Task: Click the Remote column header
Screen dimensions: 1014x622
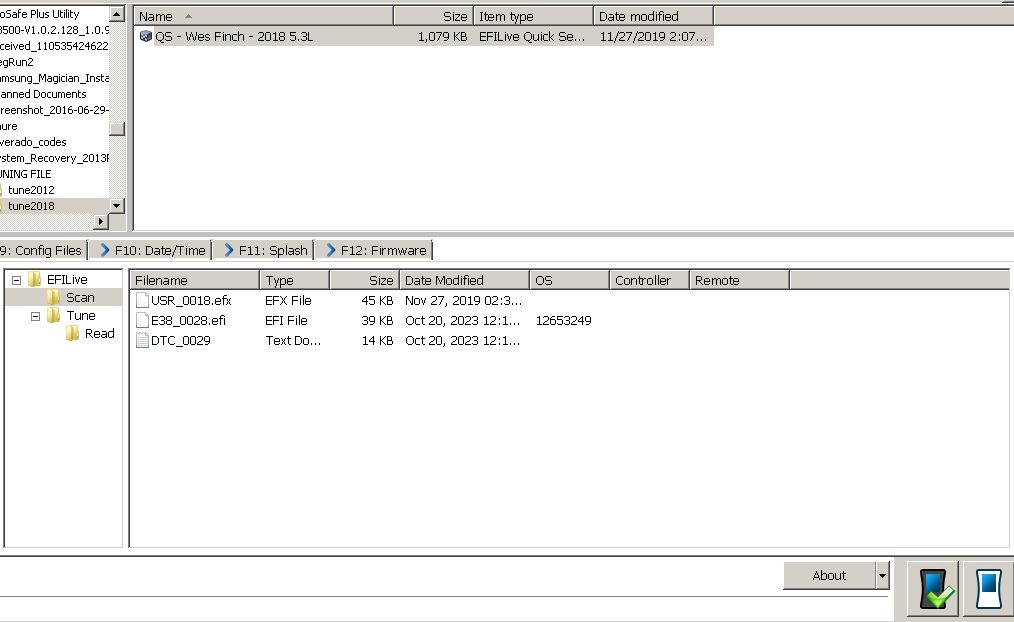Action: pos(739,280)
